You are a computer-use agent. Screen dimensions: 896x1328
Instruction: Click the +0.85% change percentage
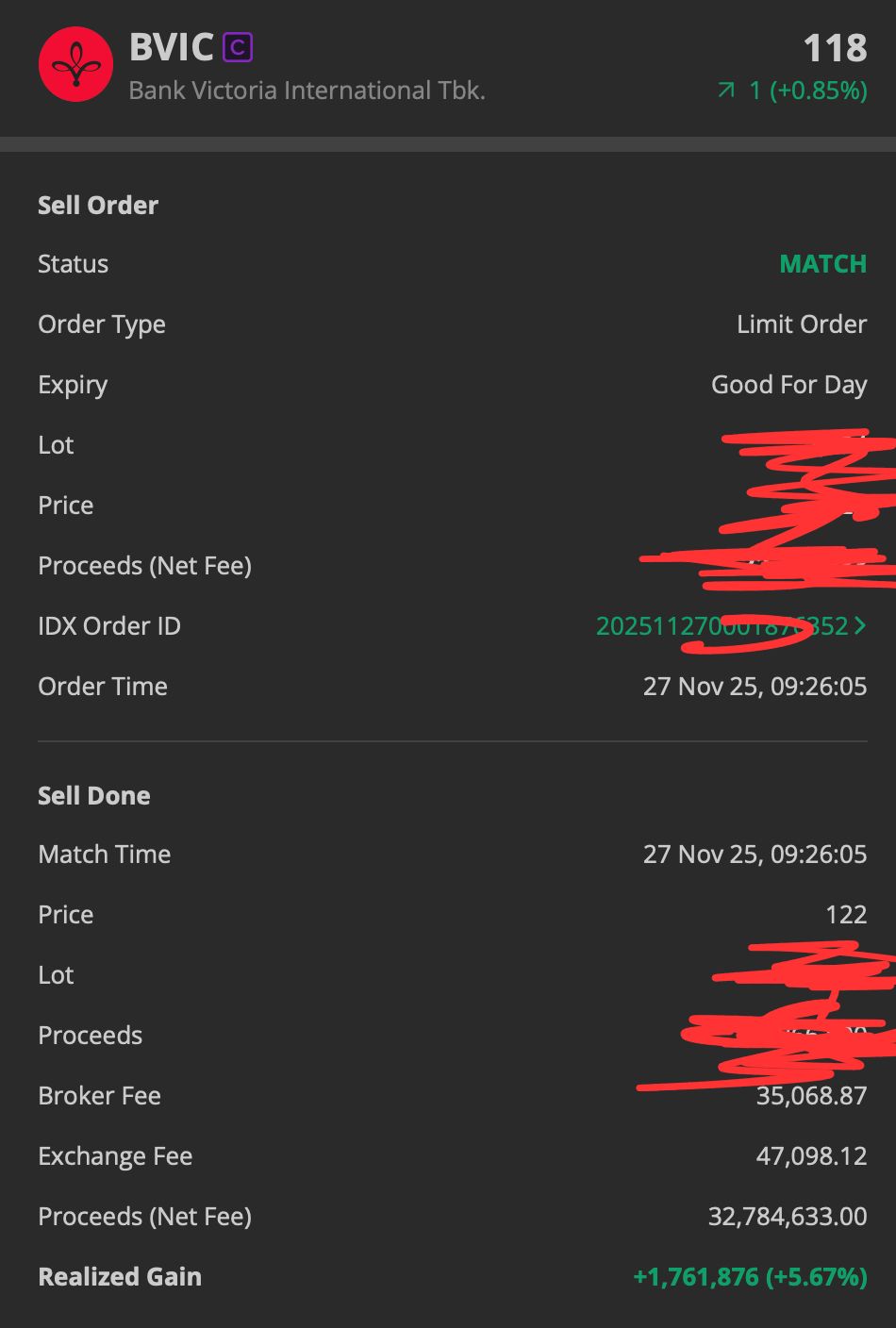click(819, 91)
